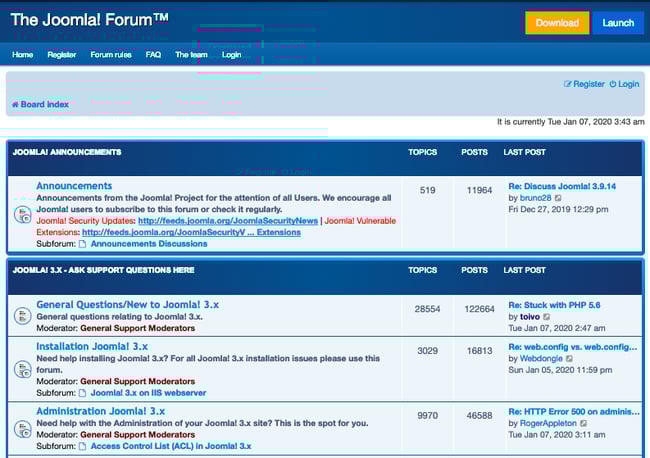View latest post icon next to toivo
The height and width of the screenshot is (458, 650).
pyautogui.click(x=546, y=316)
